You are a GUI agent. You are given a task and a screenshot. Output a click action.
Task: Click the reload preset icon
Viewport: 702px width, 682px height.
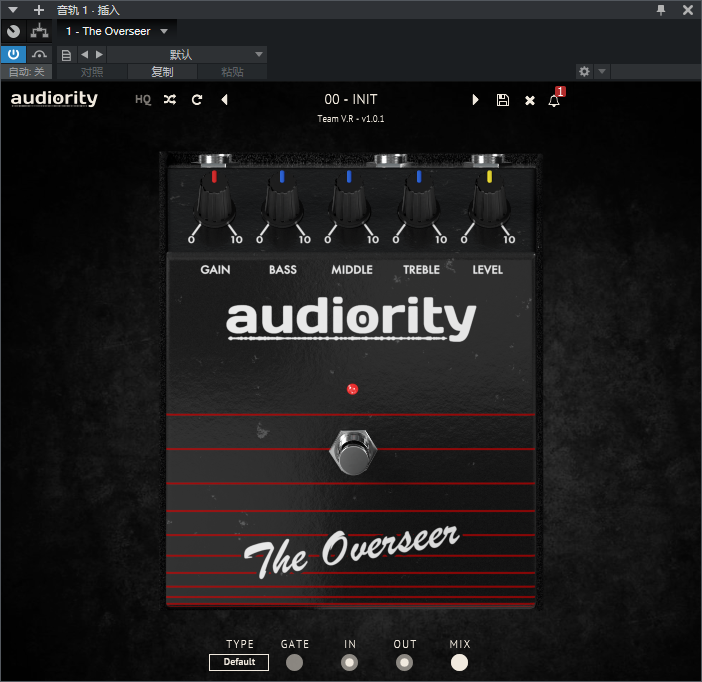pos(197,99)
